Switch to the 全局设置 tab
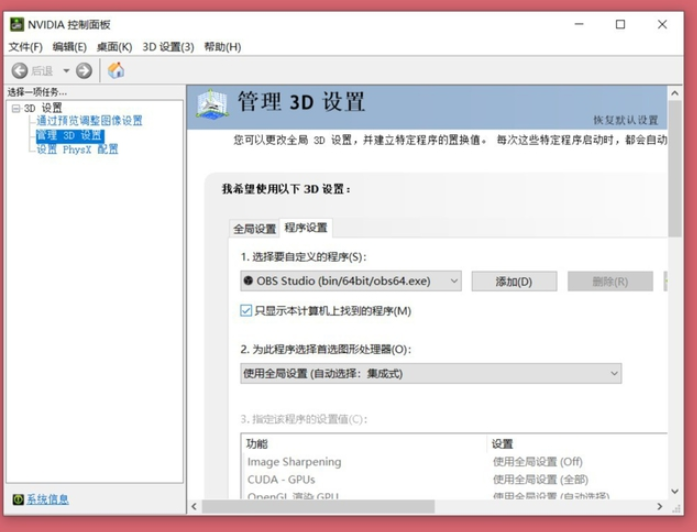Screen dimensions: 697x532 (254, 229)
